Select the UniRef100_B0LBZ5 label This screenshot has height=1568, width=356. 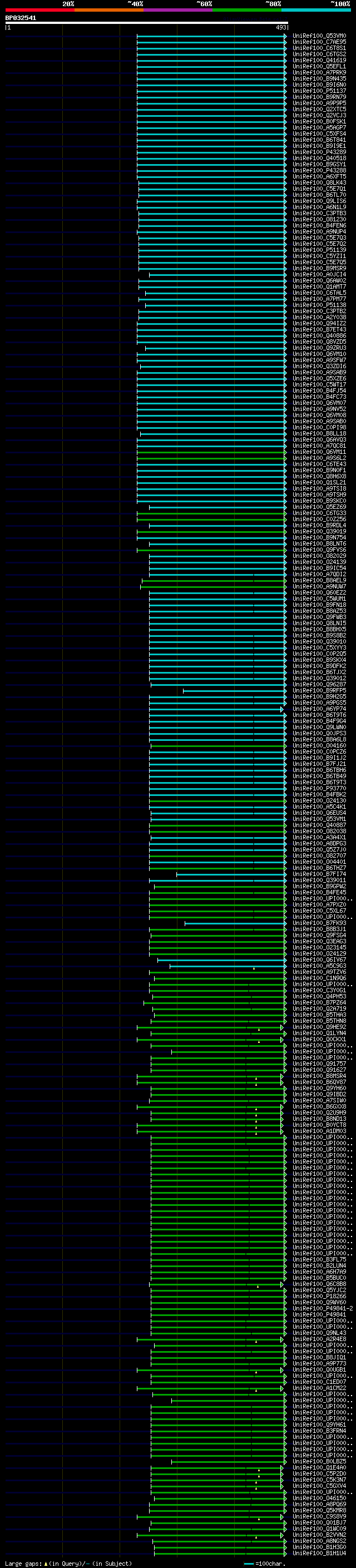(x=319, y=1461)
